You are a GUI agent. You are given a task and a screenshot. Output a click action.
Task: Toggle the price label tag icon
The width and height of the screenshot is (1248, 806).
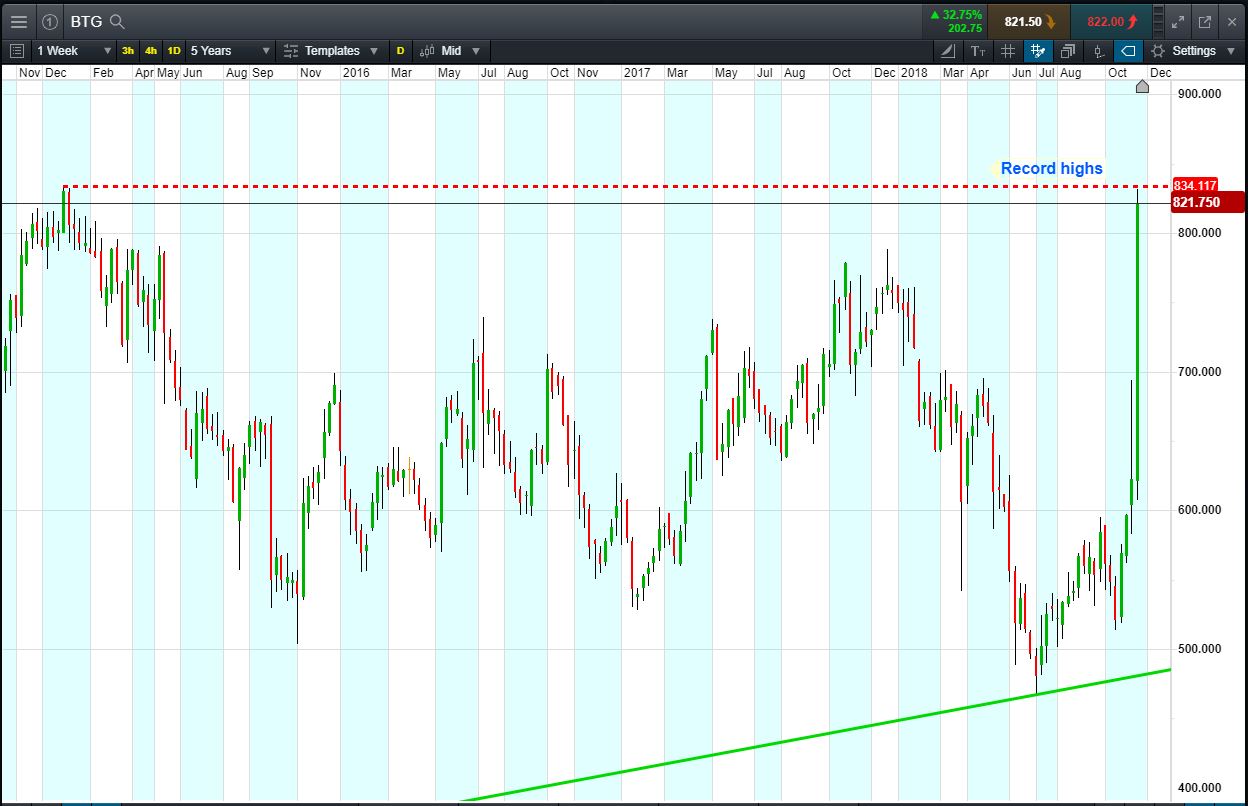[x=1128, y=51]
